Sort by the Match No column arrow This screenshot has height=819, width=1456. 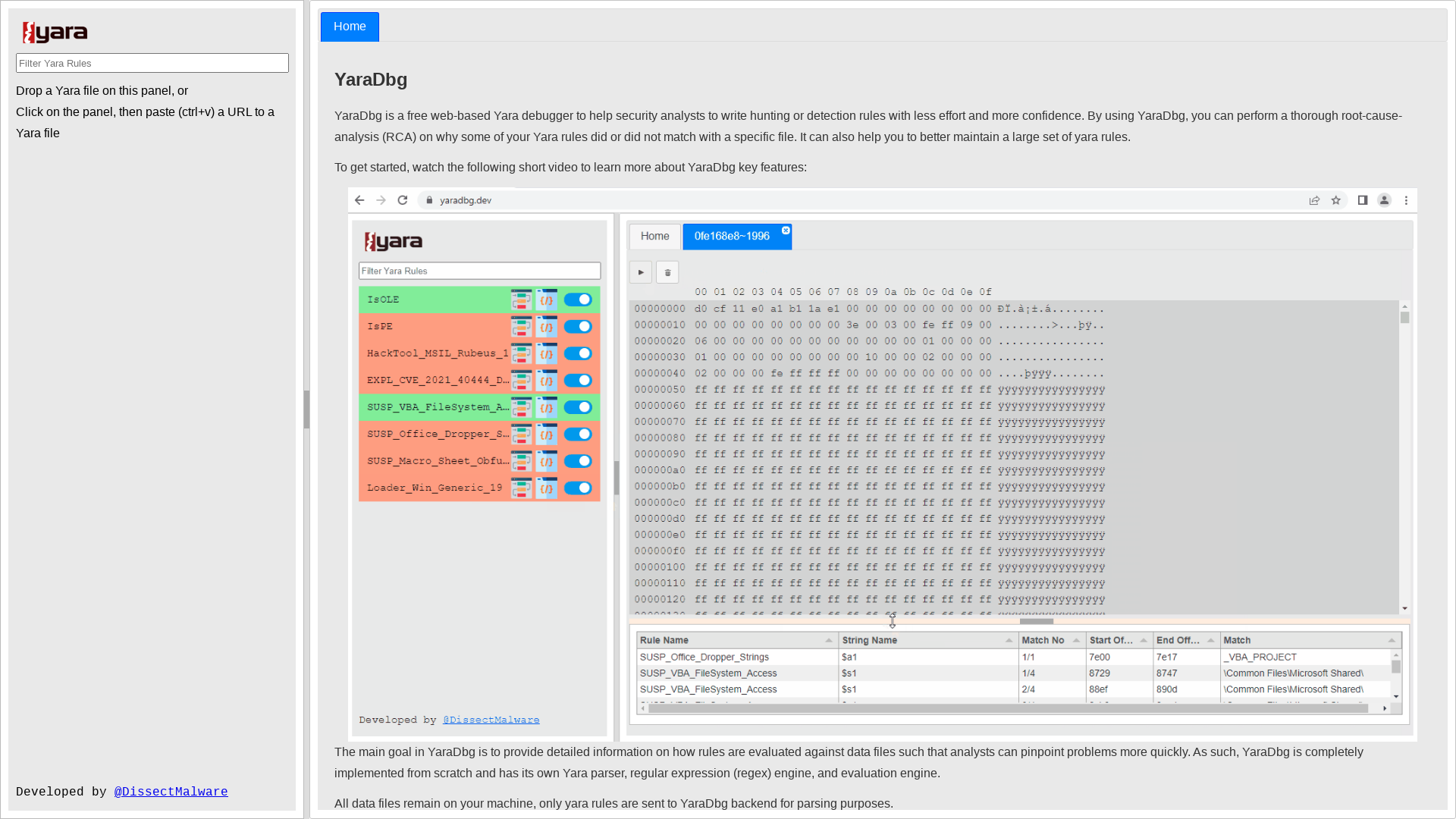click(x=1076, y=641)
